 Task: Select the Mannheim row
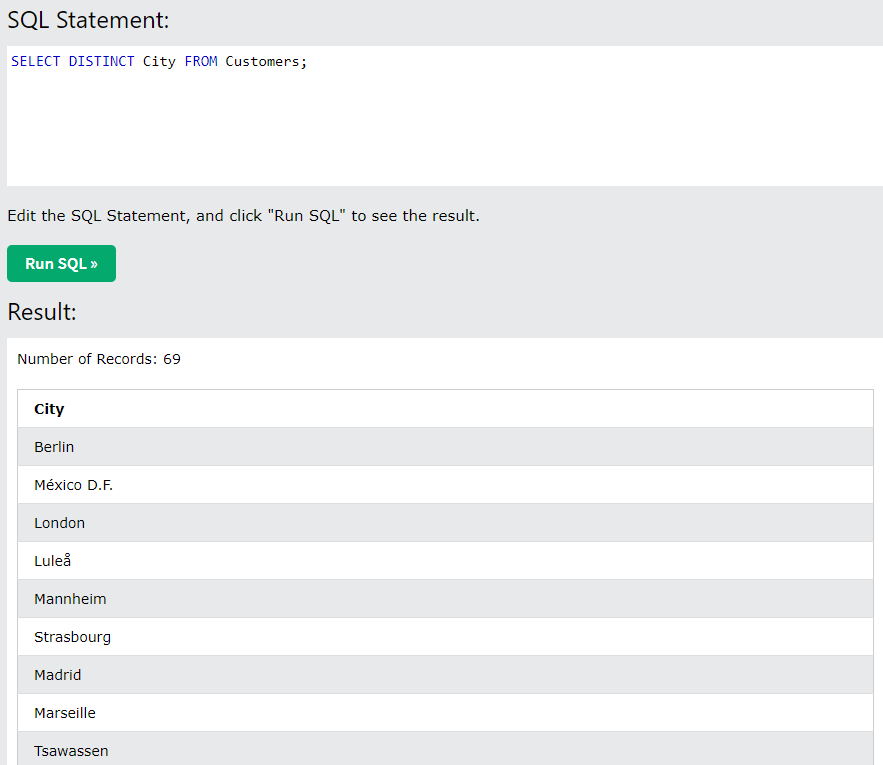point(445,599)
